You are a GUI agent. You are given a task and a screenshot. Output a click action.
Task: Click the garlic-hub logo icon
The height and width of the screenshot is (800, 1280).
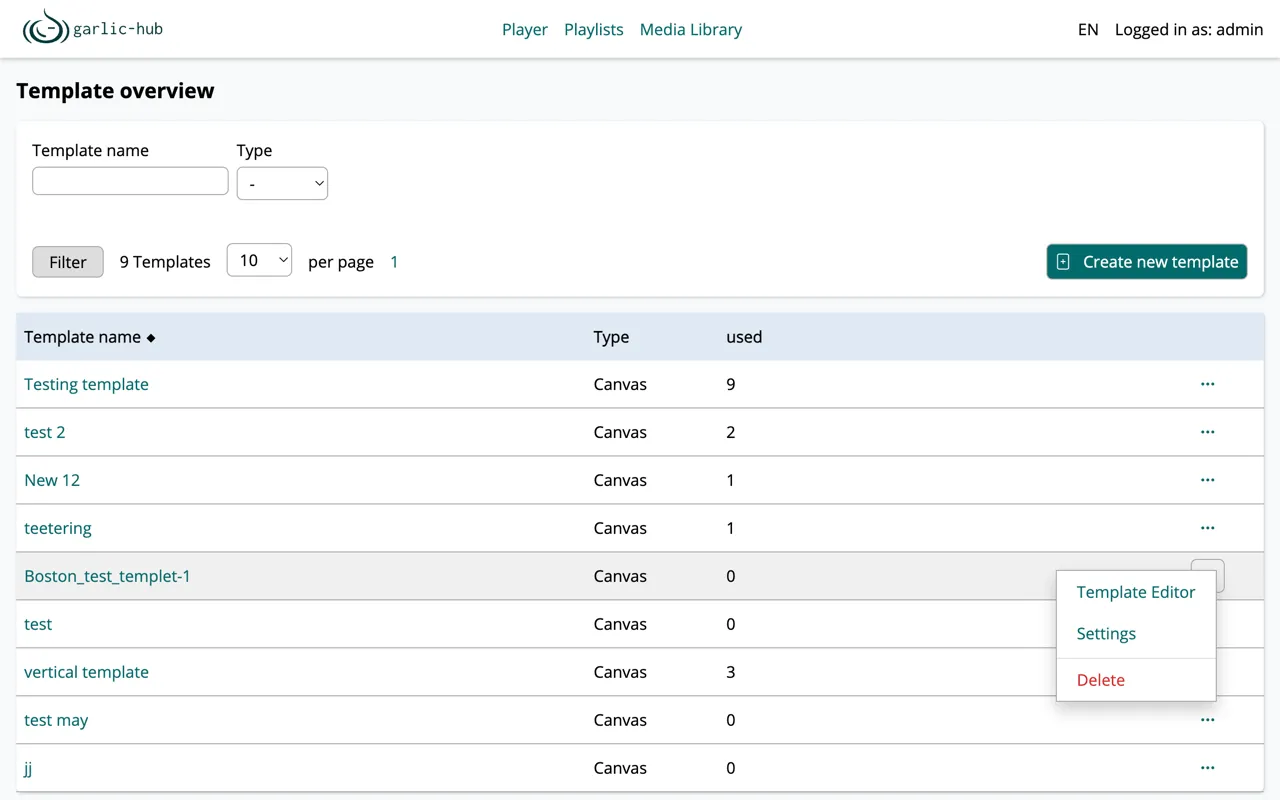(x=46, y=28)
